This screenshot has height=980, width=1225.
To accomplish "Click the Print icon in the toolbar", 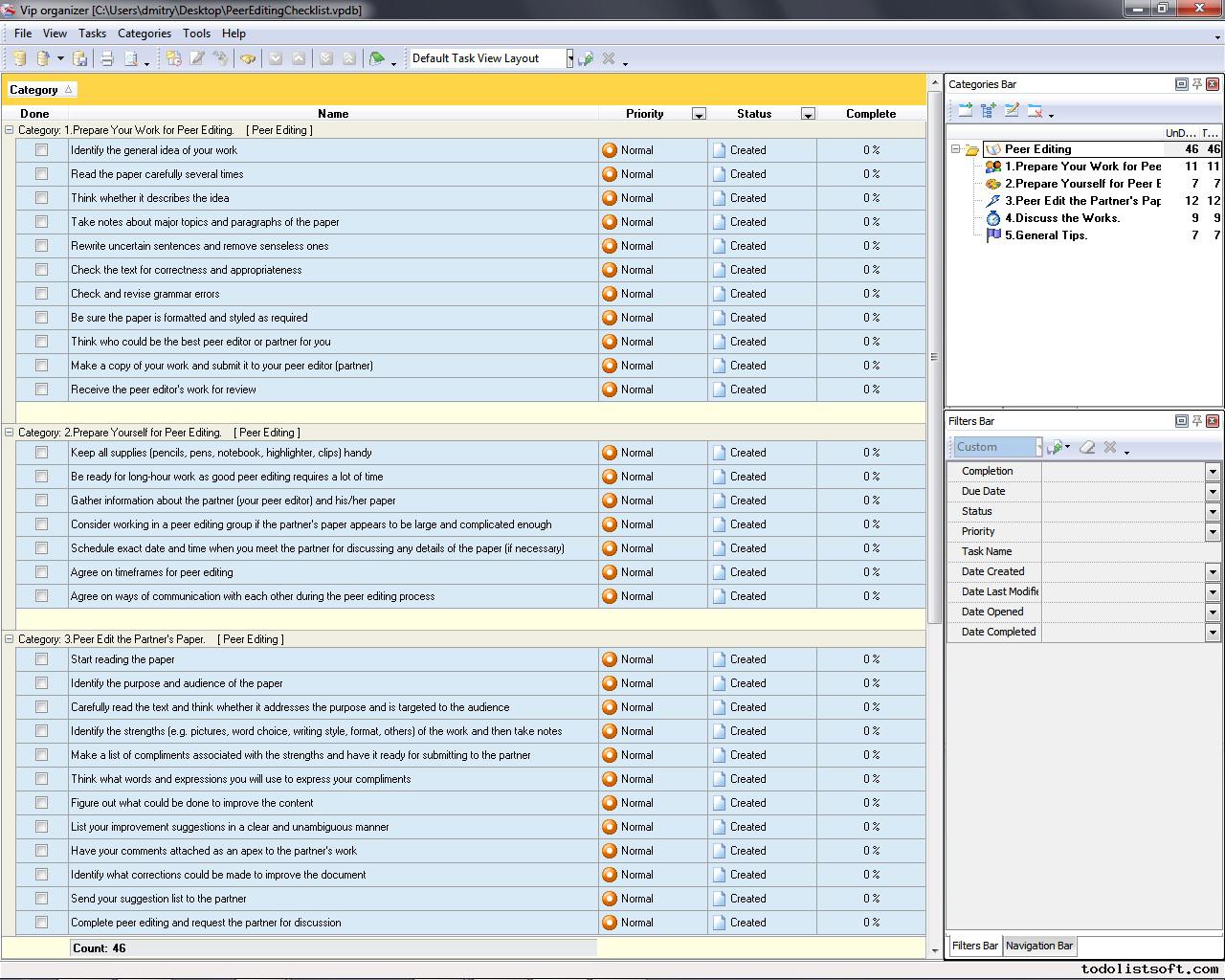I will 107,58.
